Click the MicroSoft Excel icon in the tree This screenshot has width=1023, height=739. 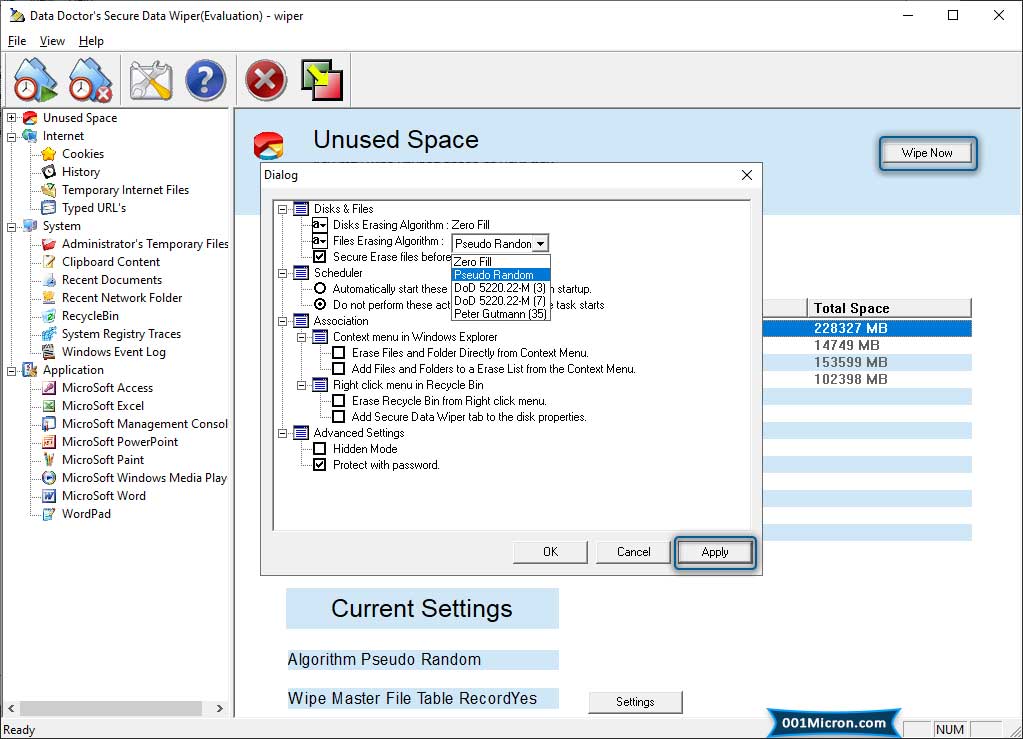pyautogui.click(x=48, y=406)
